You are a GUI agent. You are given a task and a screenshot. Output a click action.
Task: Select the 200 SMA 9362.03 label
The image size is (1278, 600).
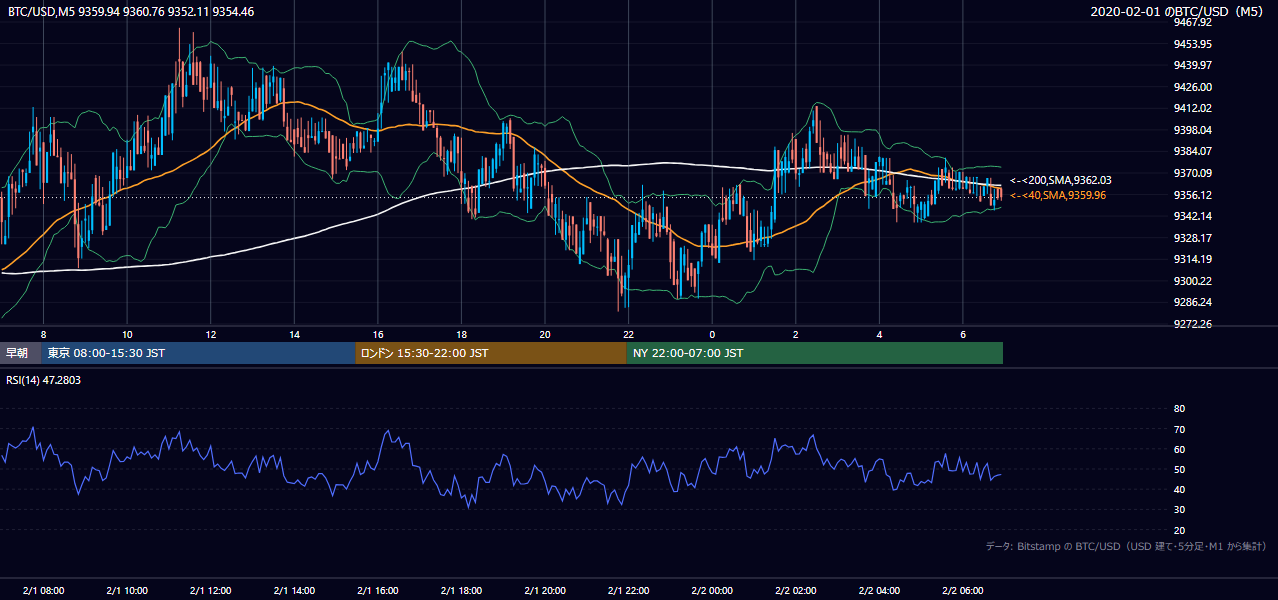1061,180
